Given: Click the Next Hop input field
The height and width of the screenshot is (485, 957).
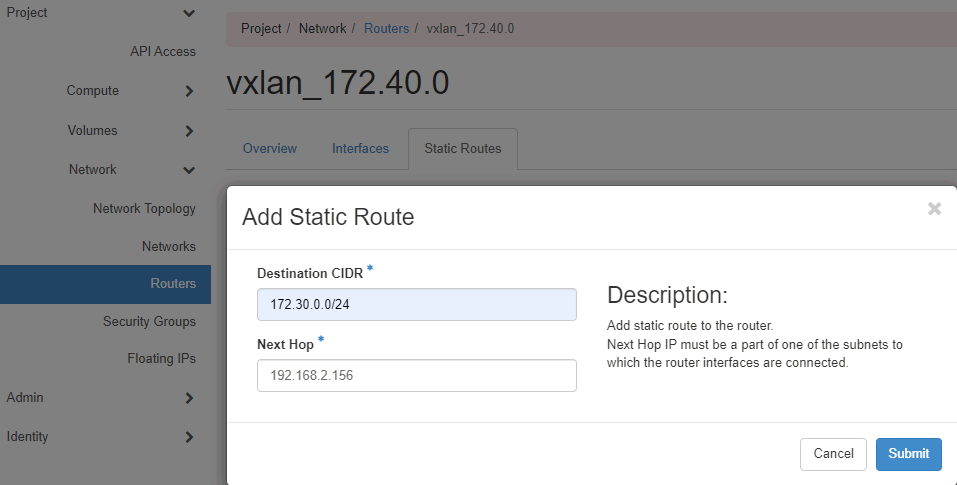Looking at the screenshot, I should pos(416,375).
